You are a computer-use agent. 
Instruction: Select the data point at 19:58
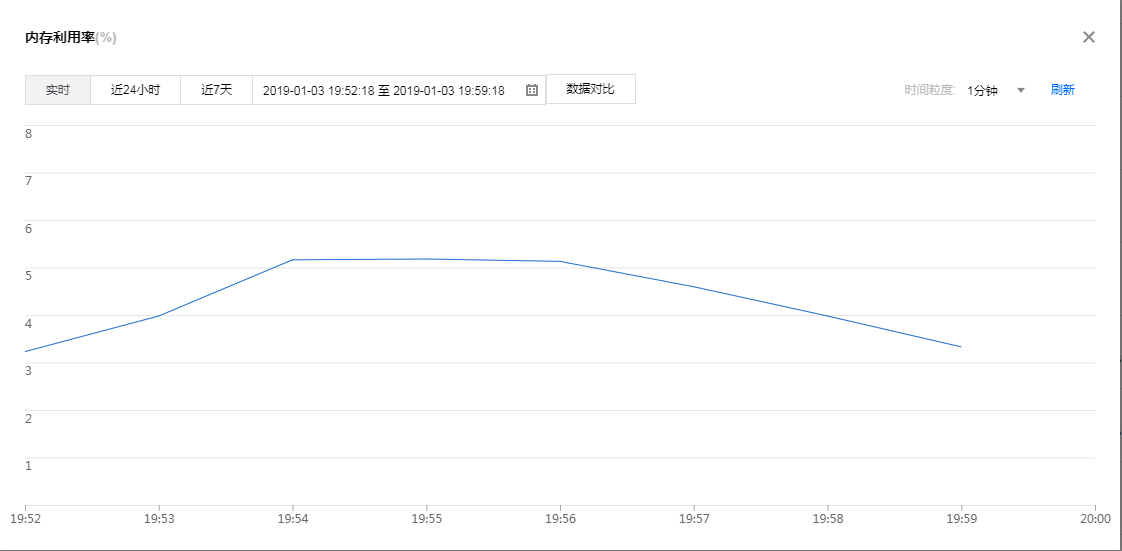(828, 316)
